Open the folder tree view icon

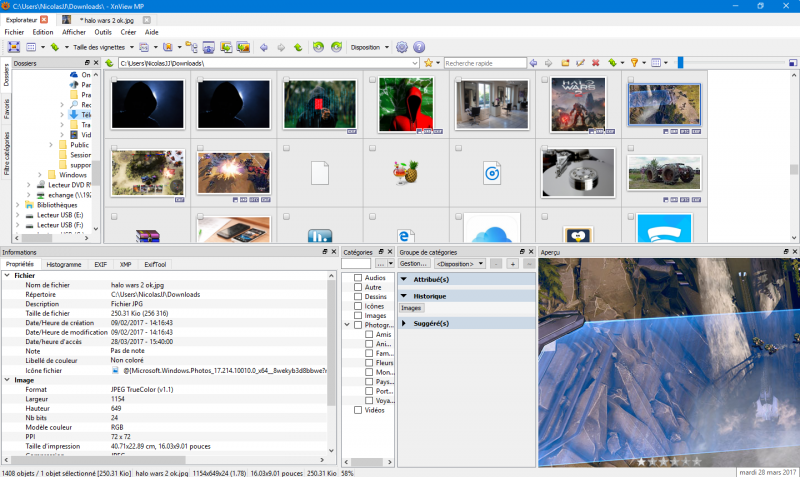pyautogui.click(x=191, y=47)
